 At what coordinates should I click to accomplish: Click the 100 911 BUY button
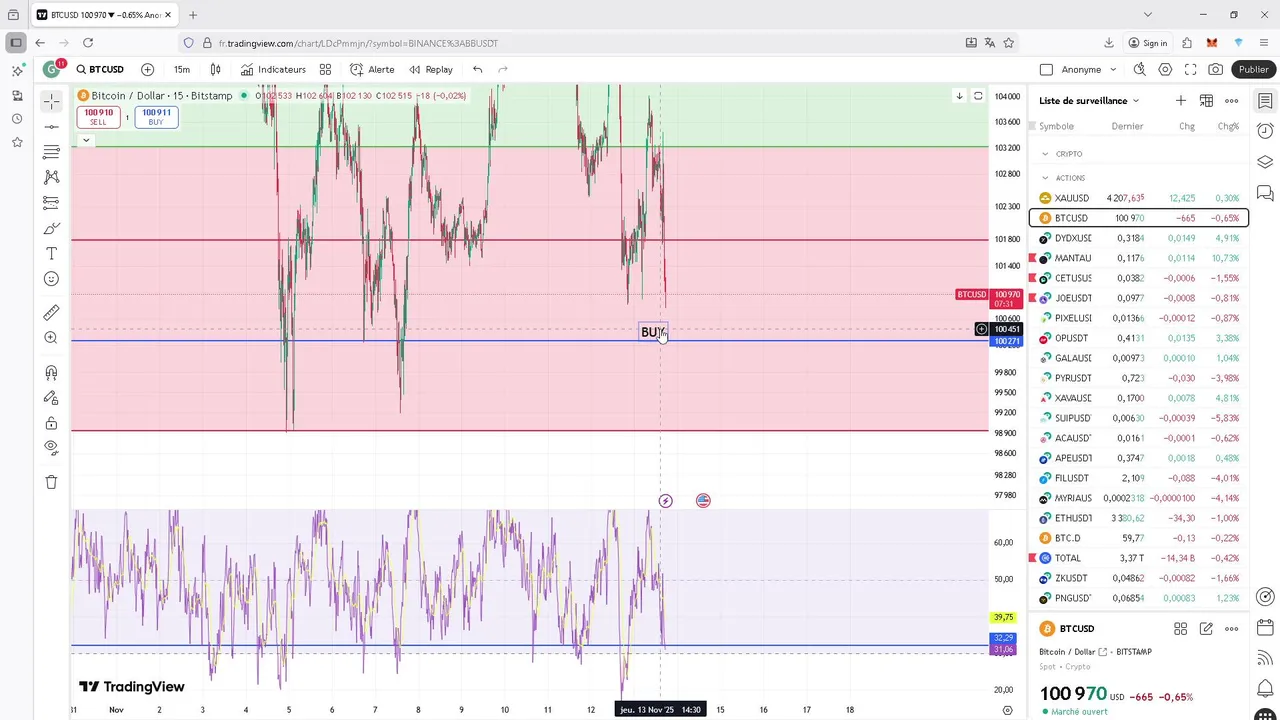[x=156, y=117]
